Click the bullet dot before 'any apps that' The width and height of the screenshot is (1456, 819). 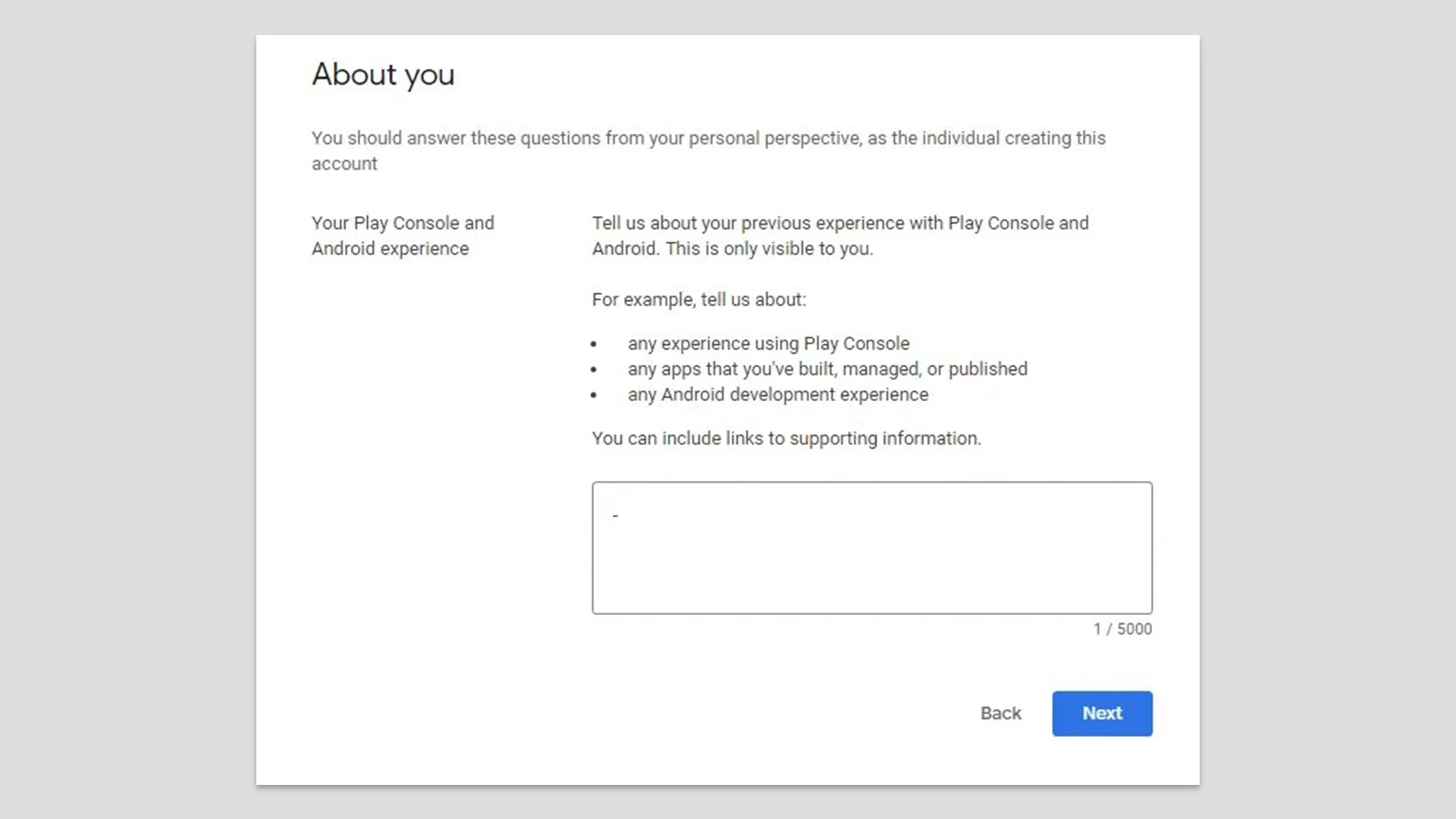(x=594, y=370)
